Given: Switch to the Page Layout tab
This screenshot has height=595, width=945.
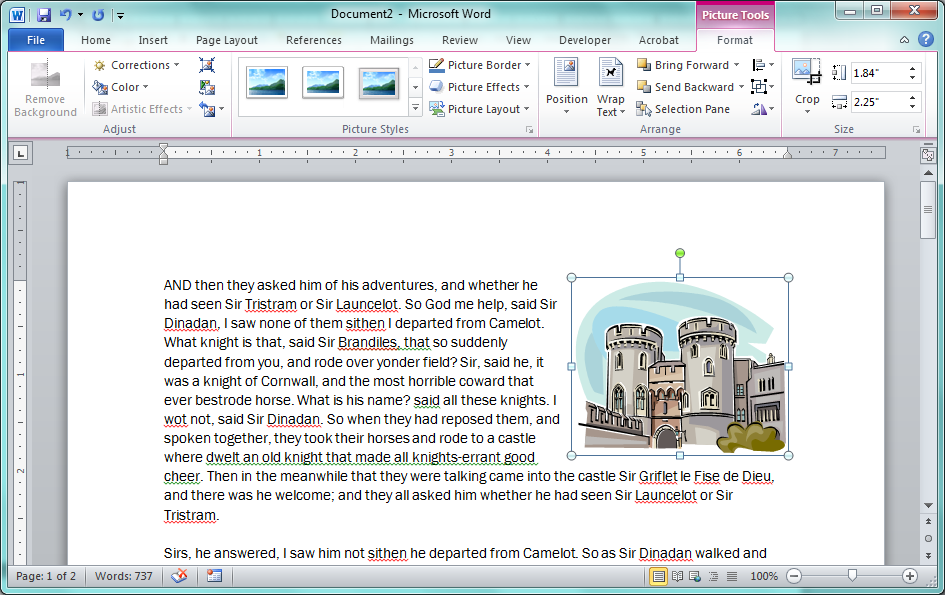Looking at the screenshot, I should pyautogui.click(x=227, y=40).
